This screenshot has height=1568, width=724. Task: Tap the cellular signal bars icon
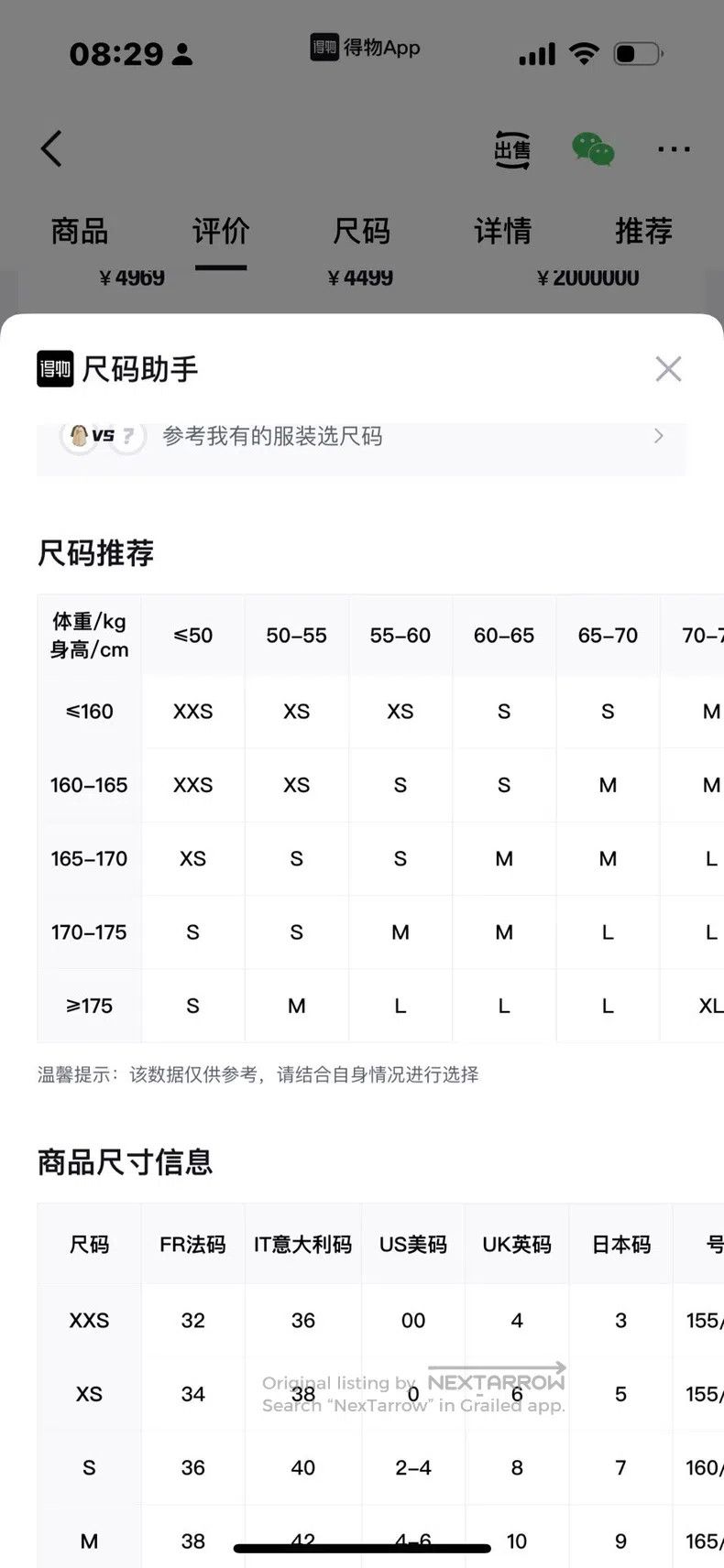[537, 54]
